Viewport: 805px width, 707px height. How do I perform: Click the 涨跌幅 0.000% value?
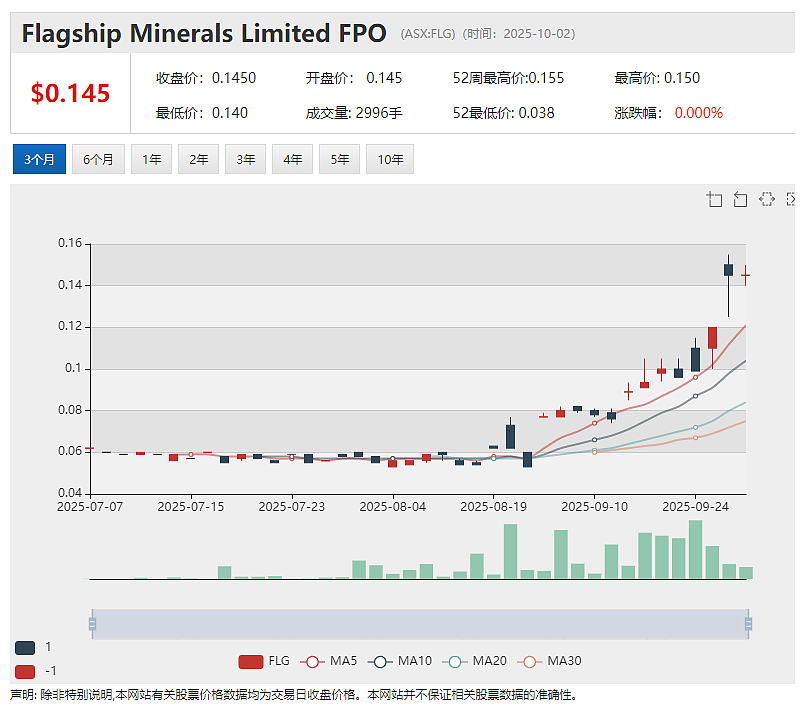coord(699,113)
